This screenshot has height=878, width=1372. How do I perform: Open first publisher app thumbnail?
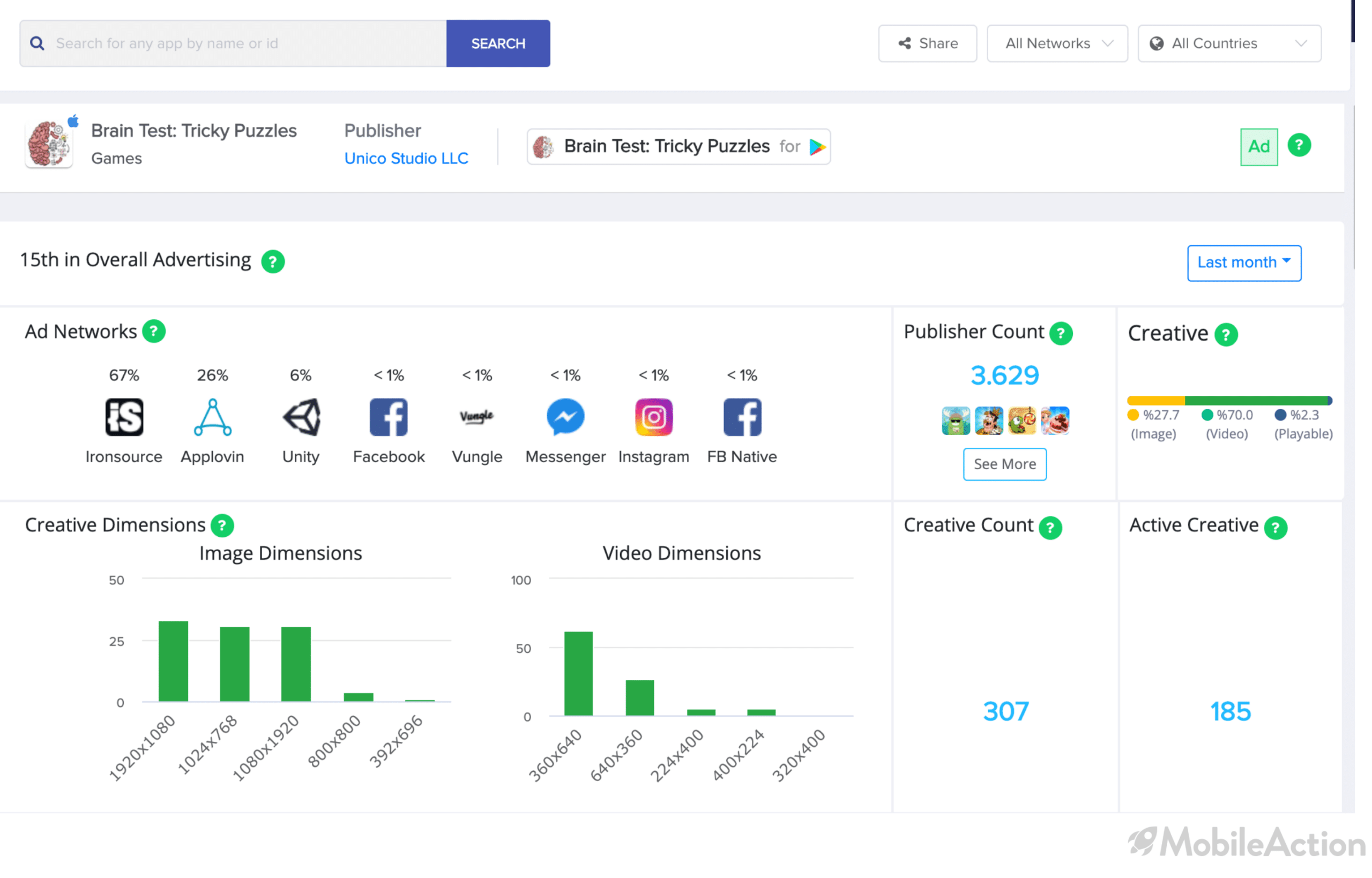pyautogui.click(x=956, y=421)
